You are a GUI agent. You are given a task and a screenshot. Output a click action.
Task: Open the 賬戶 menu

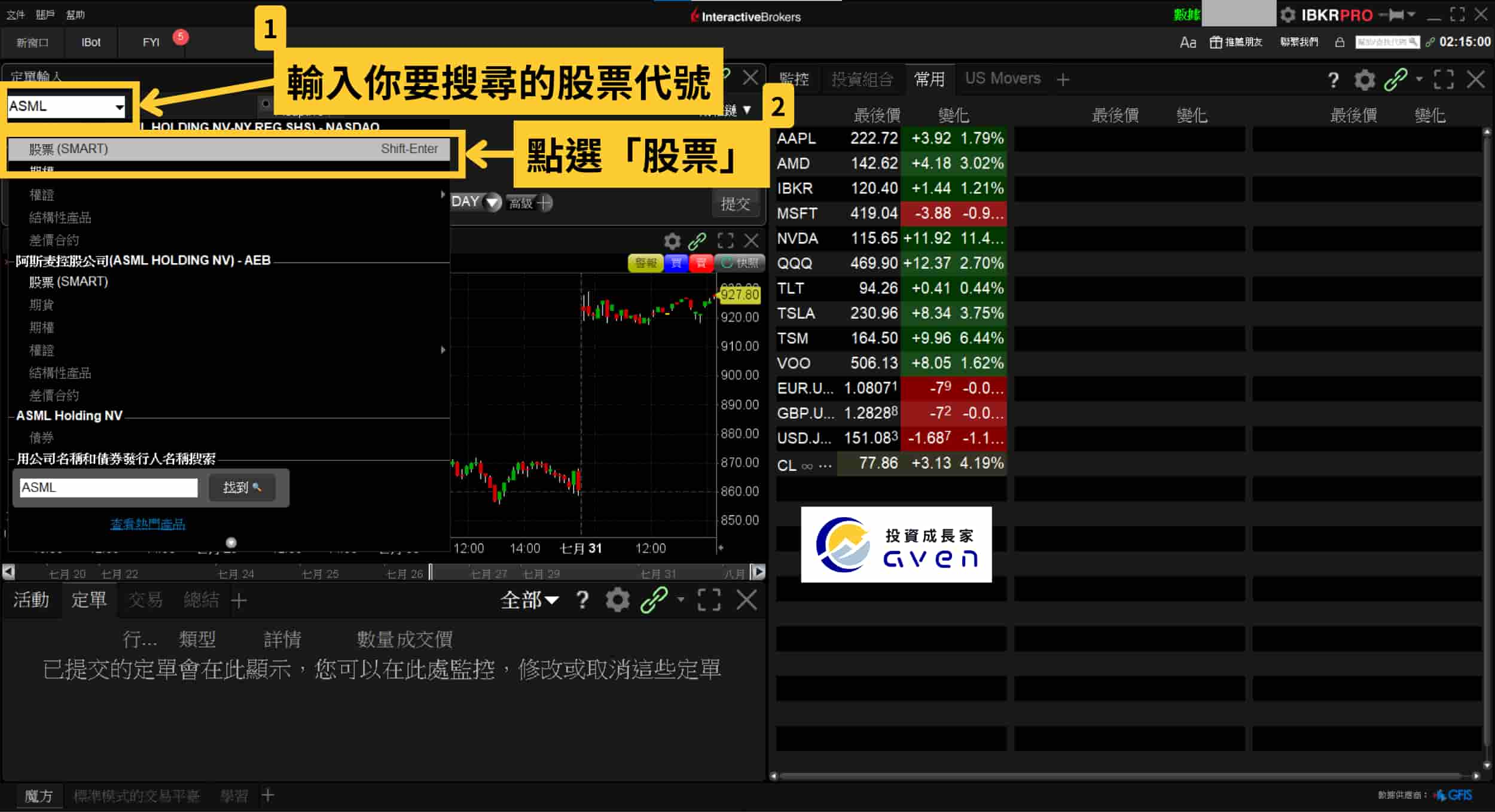45,14
